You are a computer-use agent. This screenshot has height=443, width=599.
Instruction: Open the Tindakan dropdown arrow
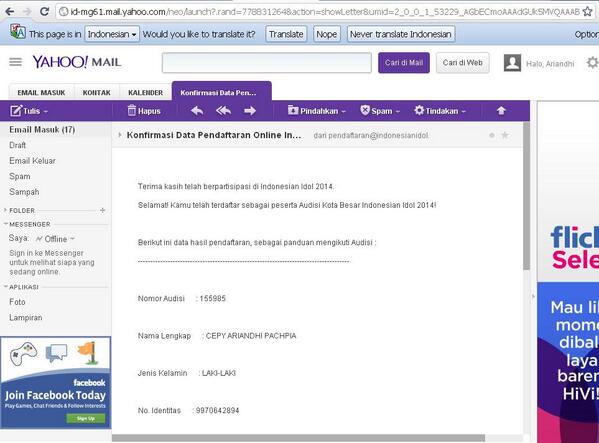pyautogui.click(x=463, y=112)
